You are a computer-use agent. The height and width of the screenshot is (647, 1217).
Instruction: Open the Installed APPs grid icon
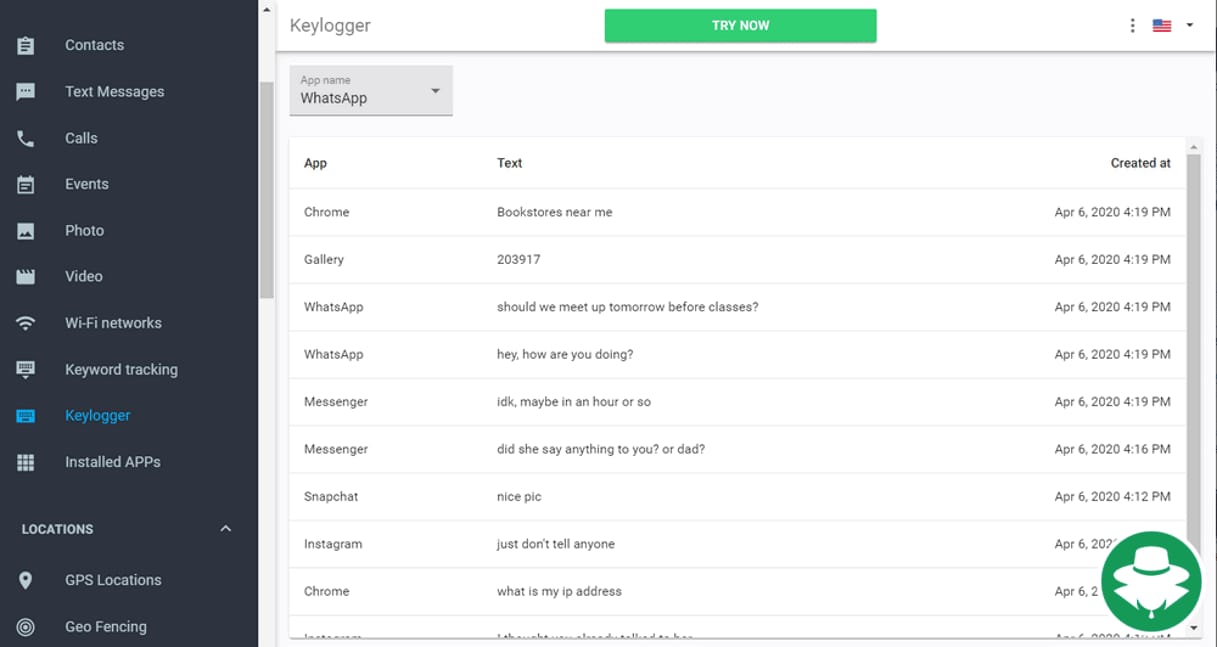click(26, 461)
